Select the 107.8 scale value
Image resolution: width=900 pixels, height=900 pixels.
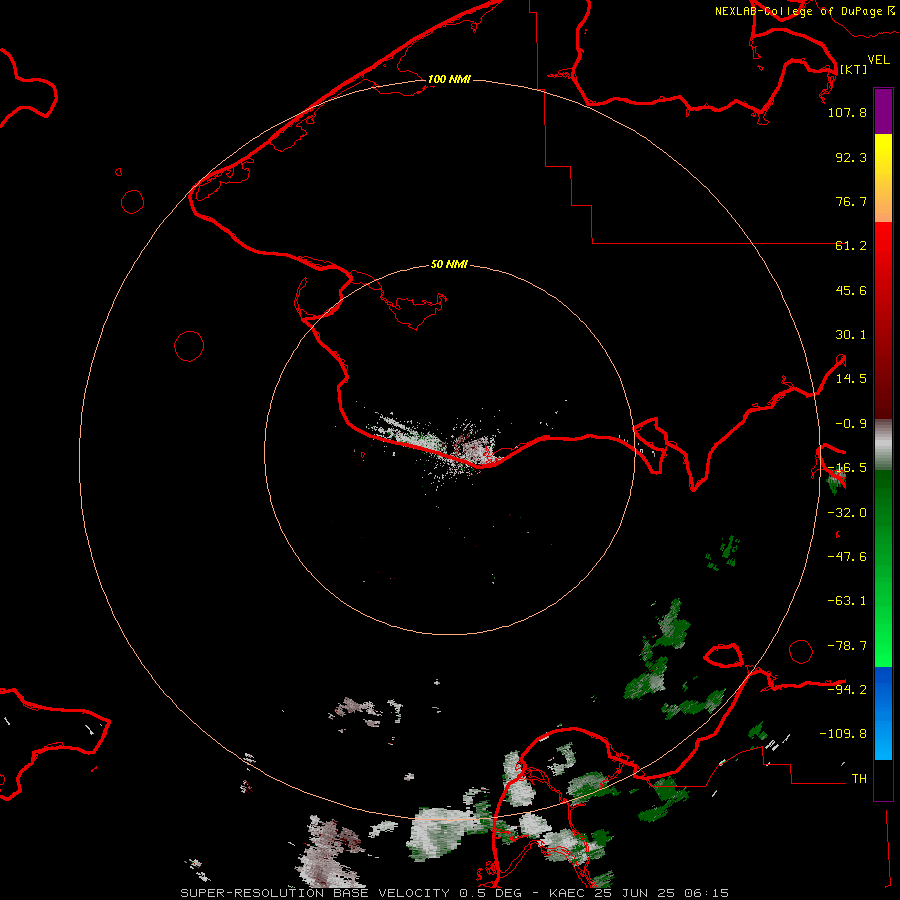point(847,112)
